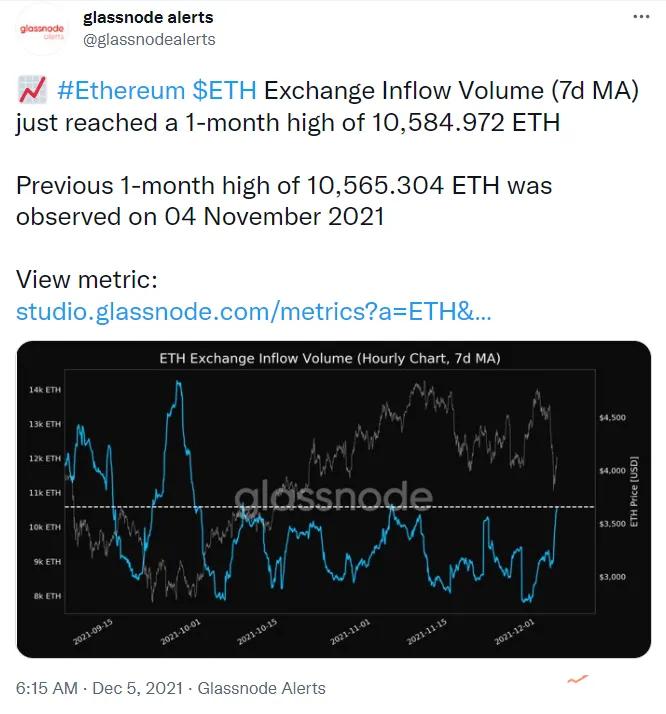Image resolution: width=666 pixels, height=714 pixels.
Task: Click the 2021-12-01 date axis label
Action: (514, 632)
